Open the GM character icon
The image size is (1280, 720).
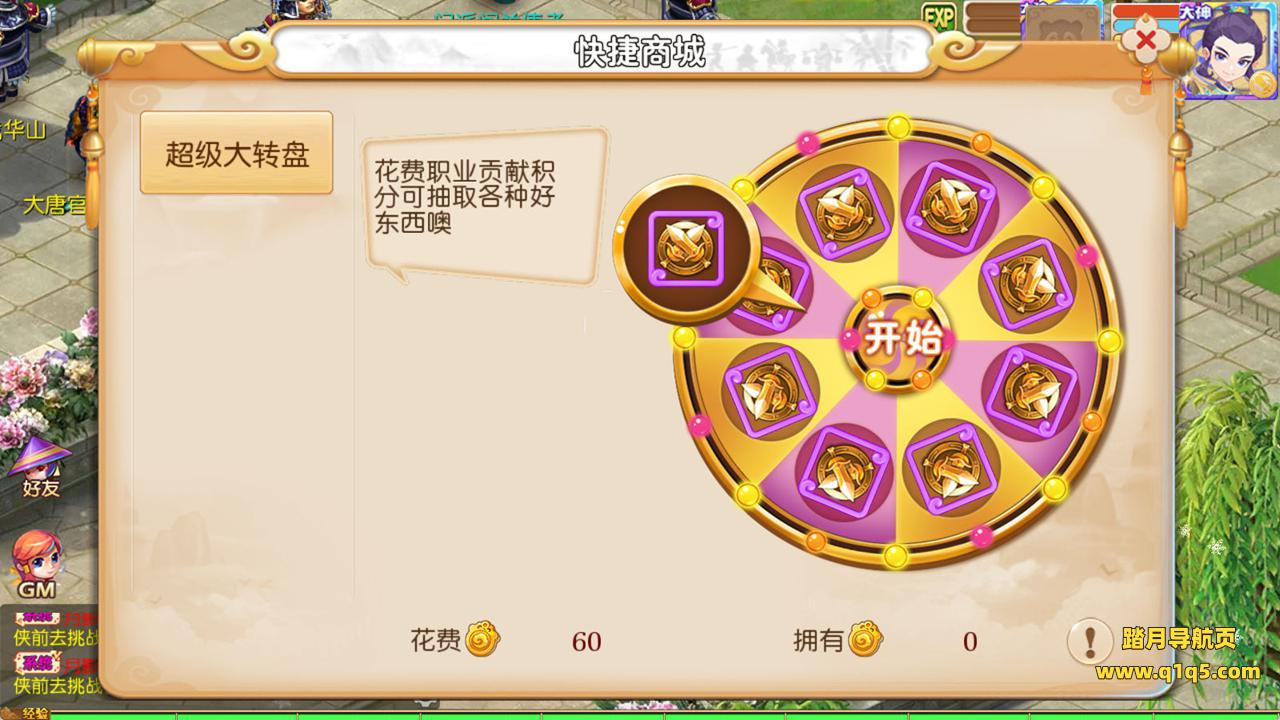pyautogui.click(x=37, y=565)
